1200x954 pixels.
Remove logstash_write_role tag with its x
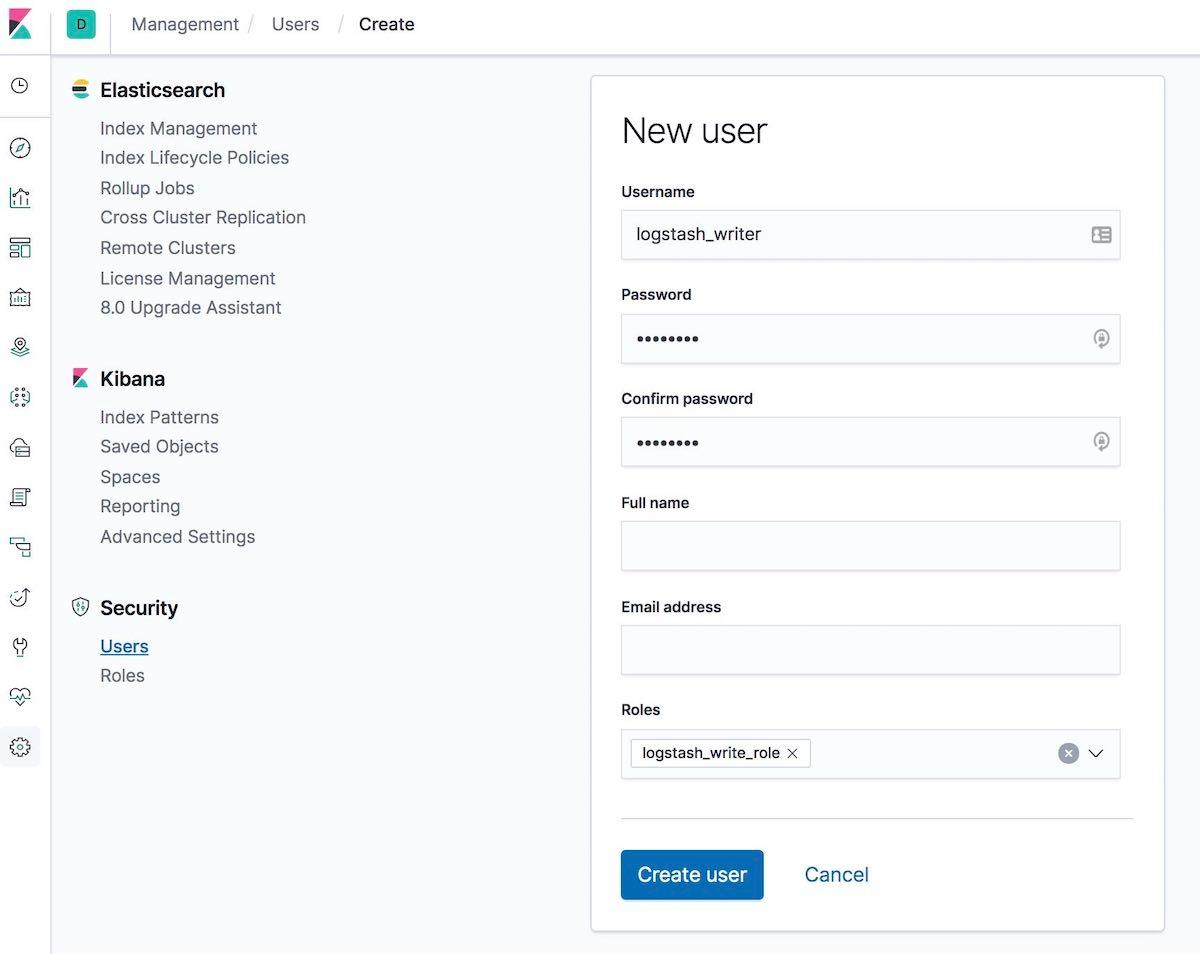pos(792,754)
